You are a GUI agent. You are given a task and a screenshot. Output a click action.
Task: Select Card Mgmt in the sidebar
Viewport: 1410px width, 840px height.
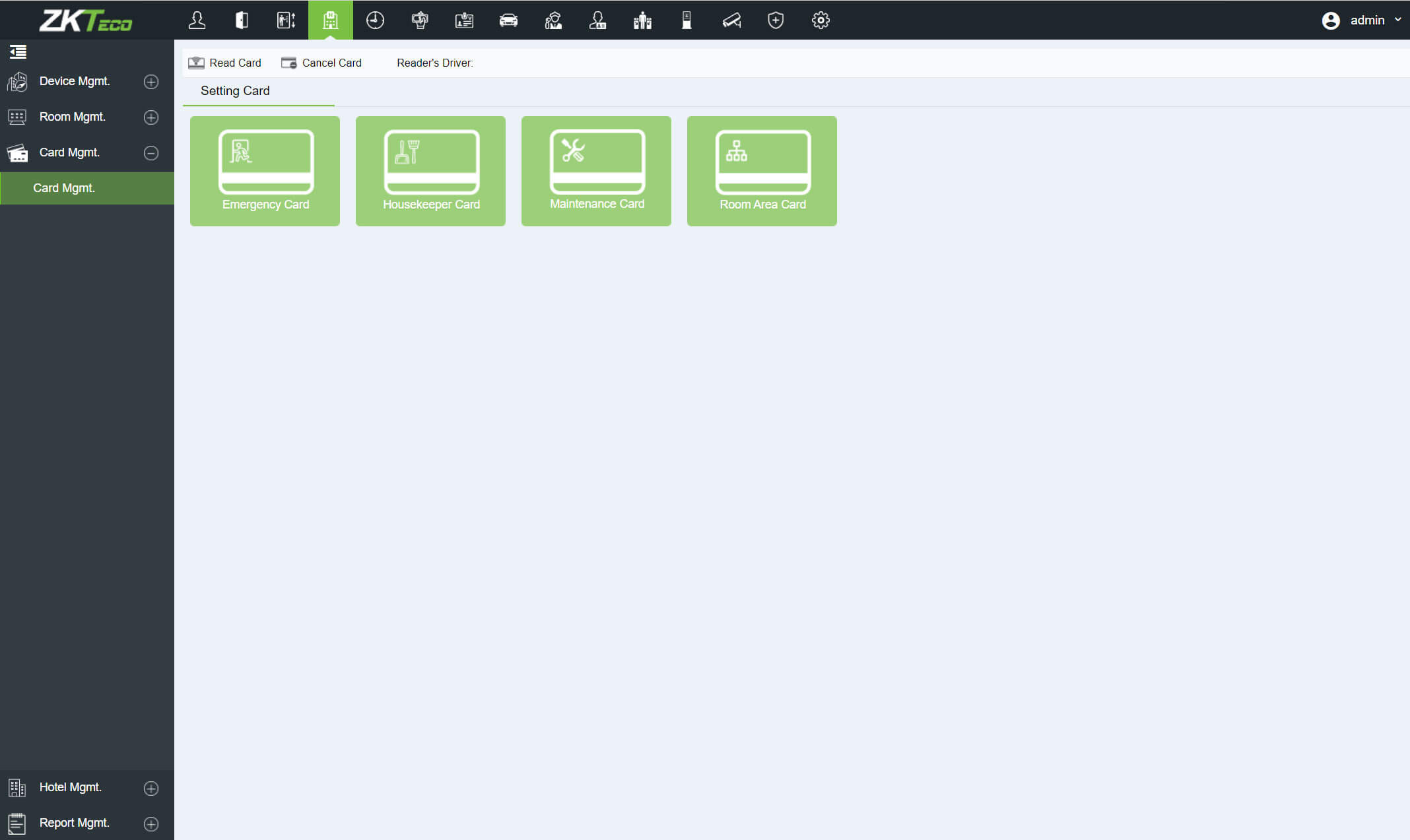64,188
